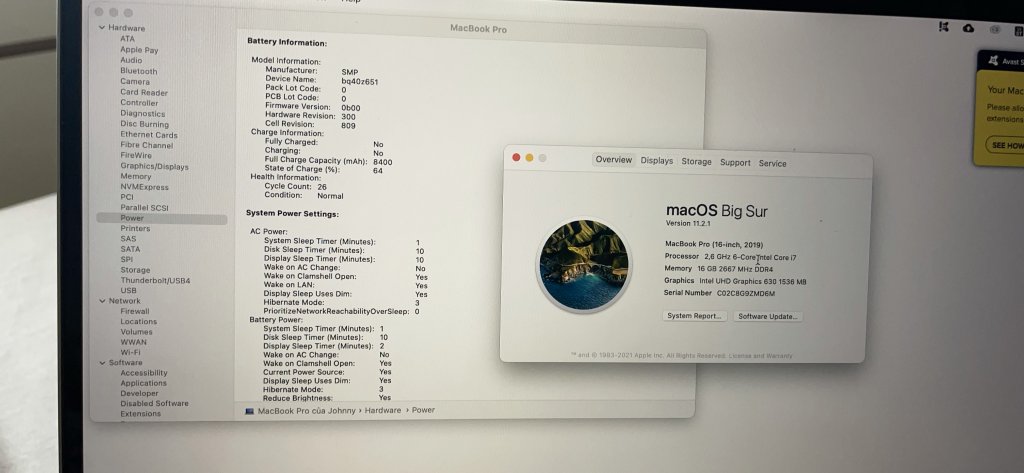Screen dimensions: 1024x473
Task: Select ATA in the sidebar
Action: pyautogui.click(x=127, y=39)
